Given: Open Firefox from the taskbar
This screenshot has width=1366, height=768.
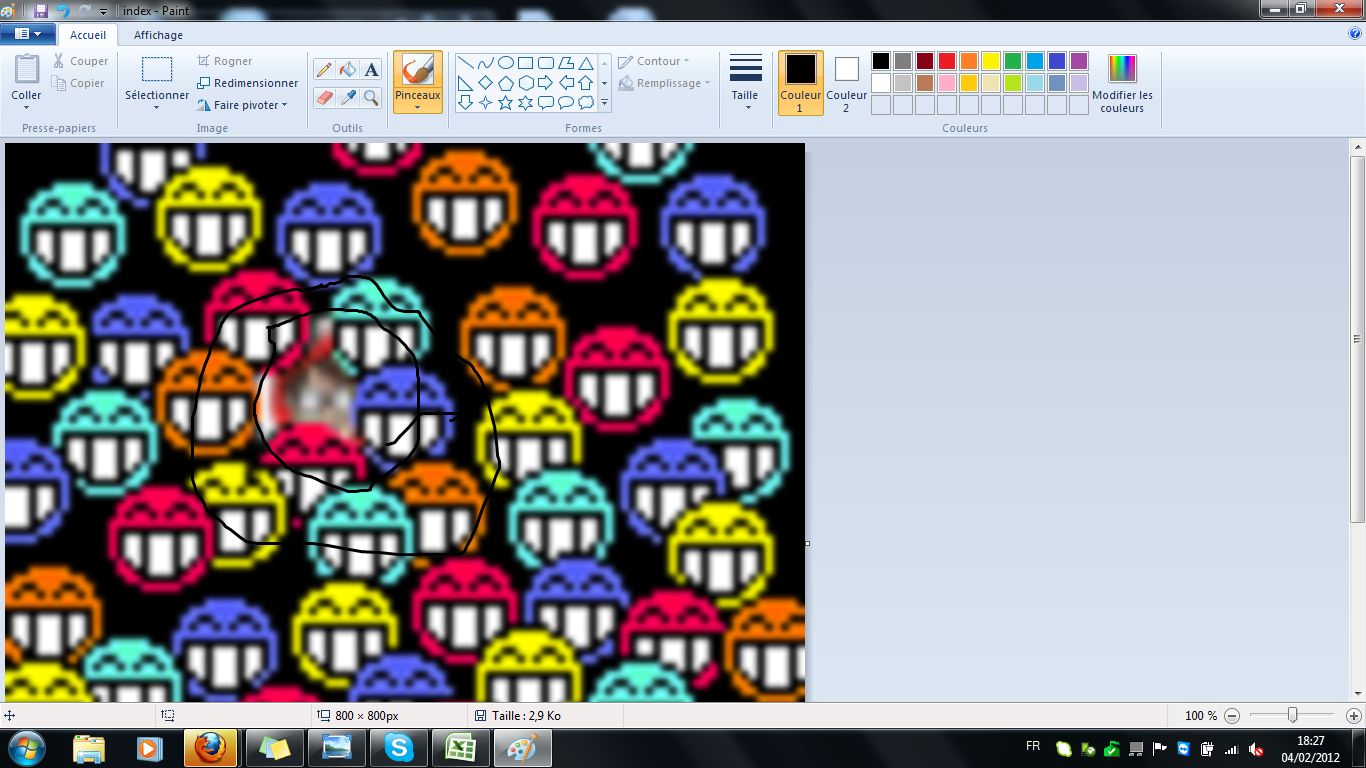Looking at the screenshot, I should [x=211, y=748].
